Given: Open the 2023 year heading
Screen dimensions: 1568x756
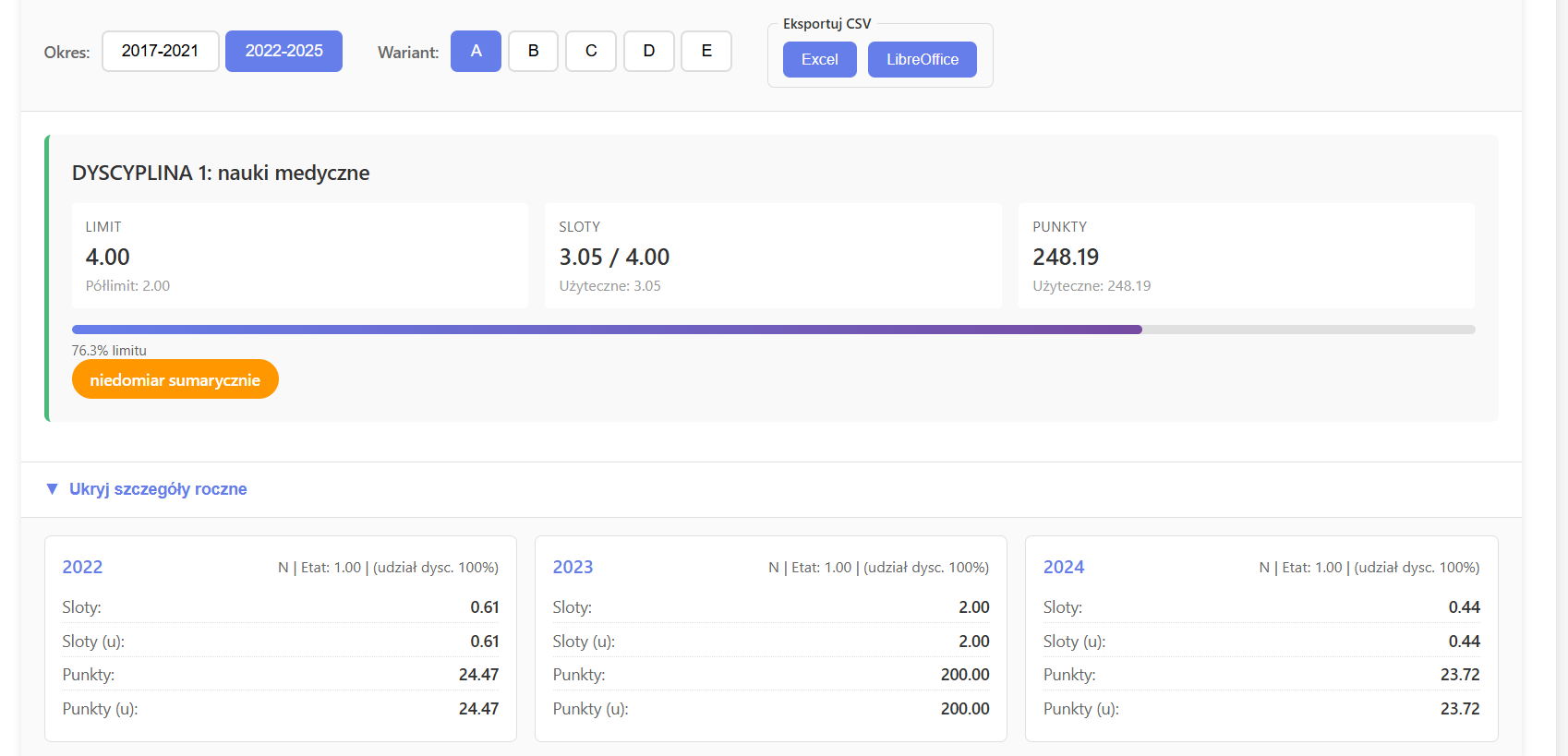Looking at the screenshot, I should tap(573, 567).
